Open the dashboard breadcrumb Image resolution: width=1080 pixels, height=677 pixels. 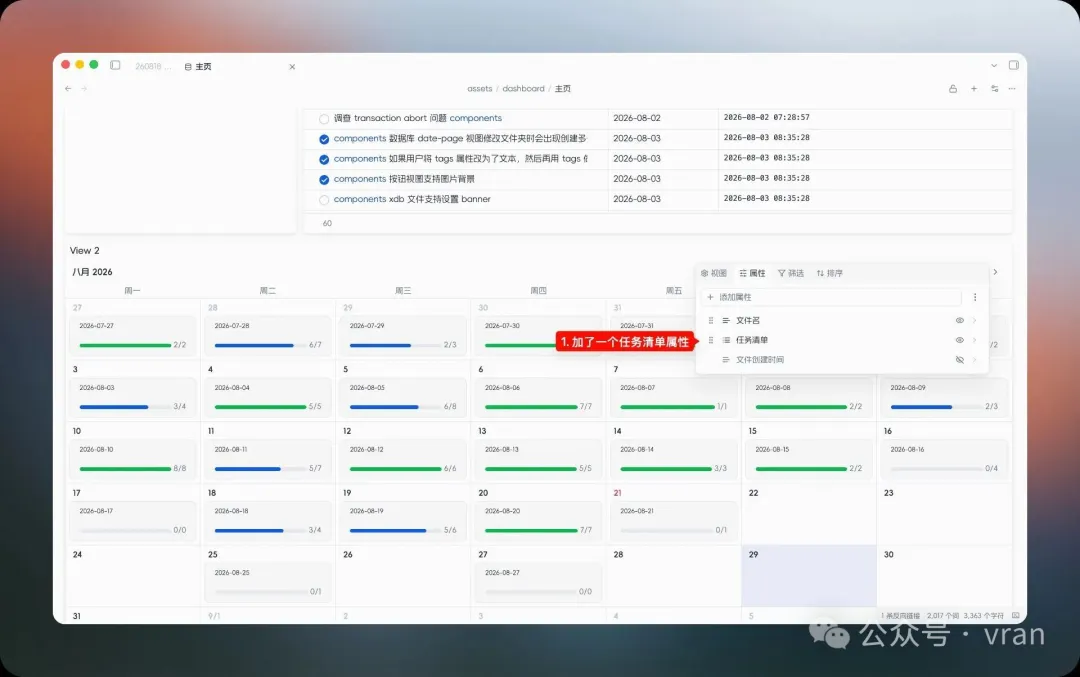pos(523,88)
